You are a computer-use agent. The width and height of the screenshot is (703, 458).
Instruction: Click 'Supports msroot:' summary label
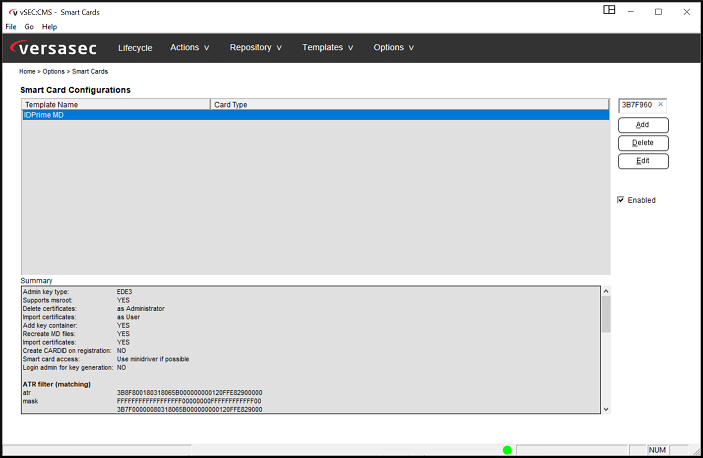coord(48,300)
